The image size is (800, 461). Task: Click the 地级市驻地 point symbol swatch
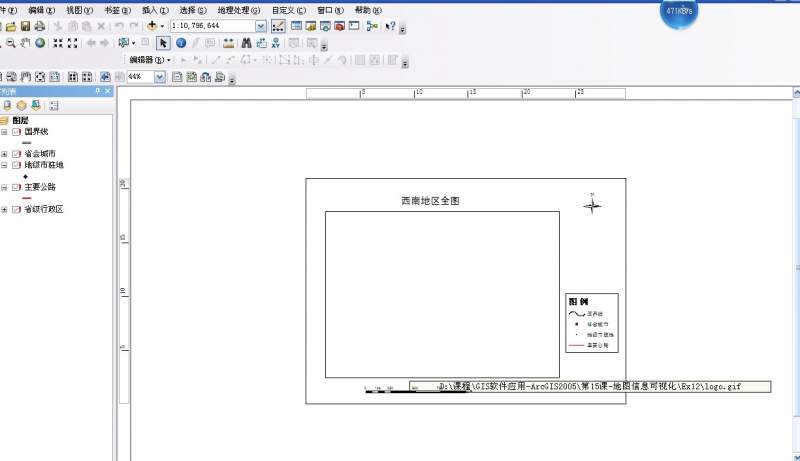click(x=26, y=176)
